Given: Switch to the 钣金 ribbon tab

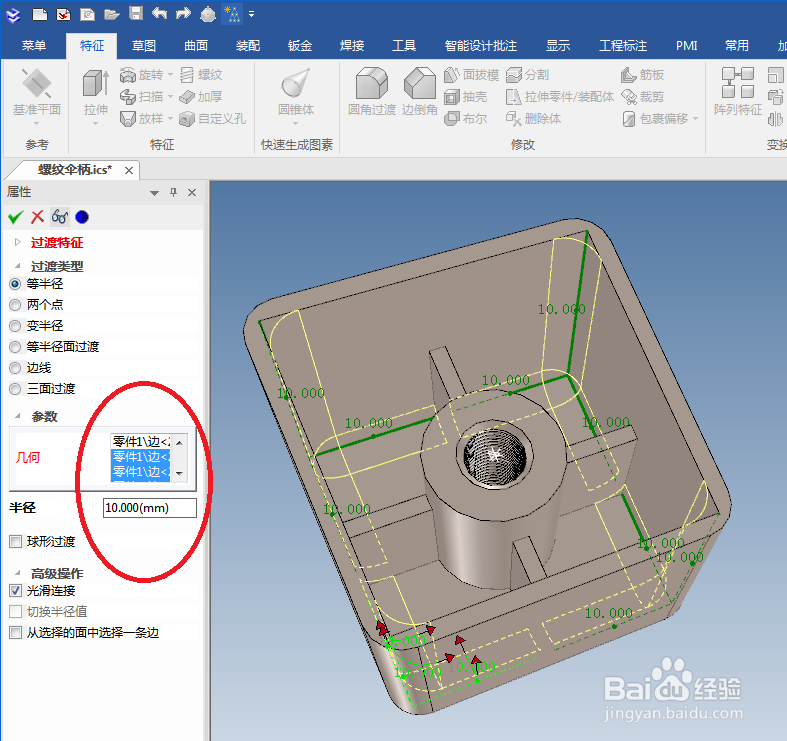Looking at the screenshot, I should point(300,46).
